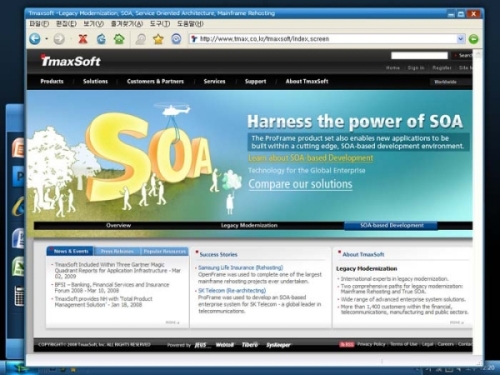Click the Tibero logo in footer
Screen dimensions: 500x375
point(250,345)
